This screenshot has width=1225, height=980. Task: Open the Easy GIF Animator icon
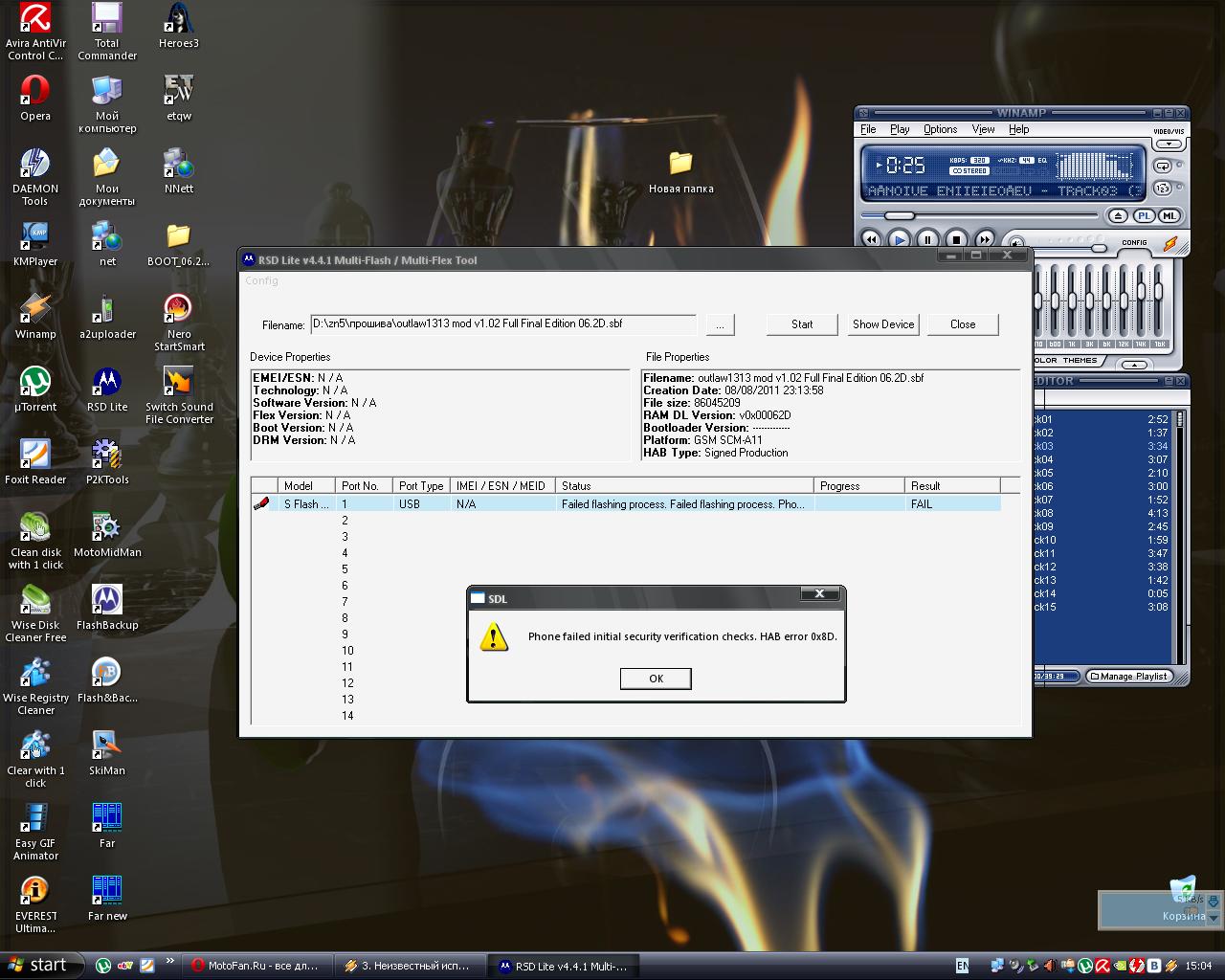point(35,831)
